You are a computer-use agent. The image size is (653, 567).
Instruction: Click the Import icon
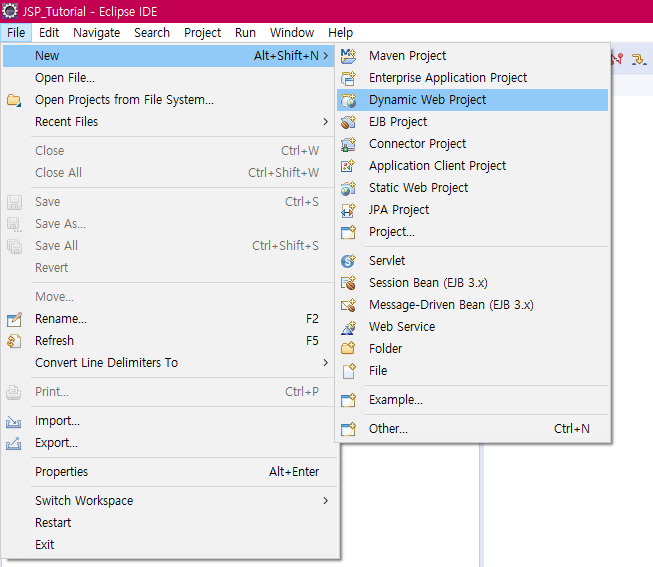click(x=14, y=422)
